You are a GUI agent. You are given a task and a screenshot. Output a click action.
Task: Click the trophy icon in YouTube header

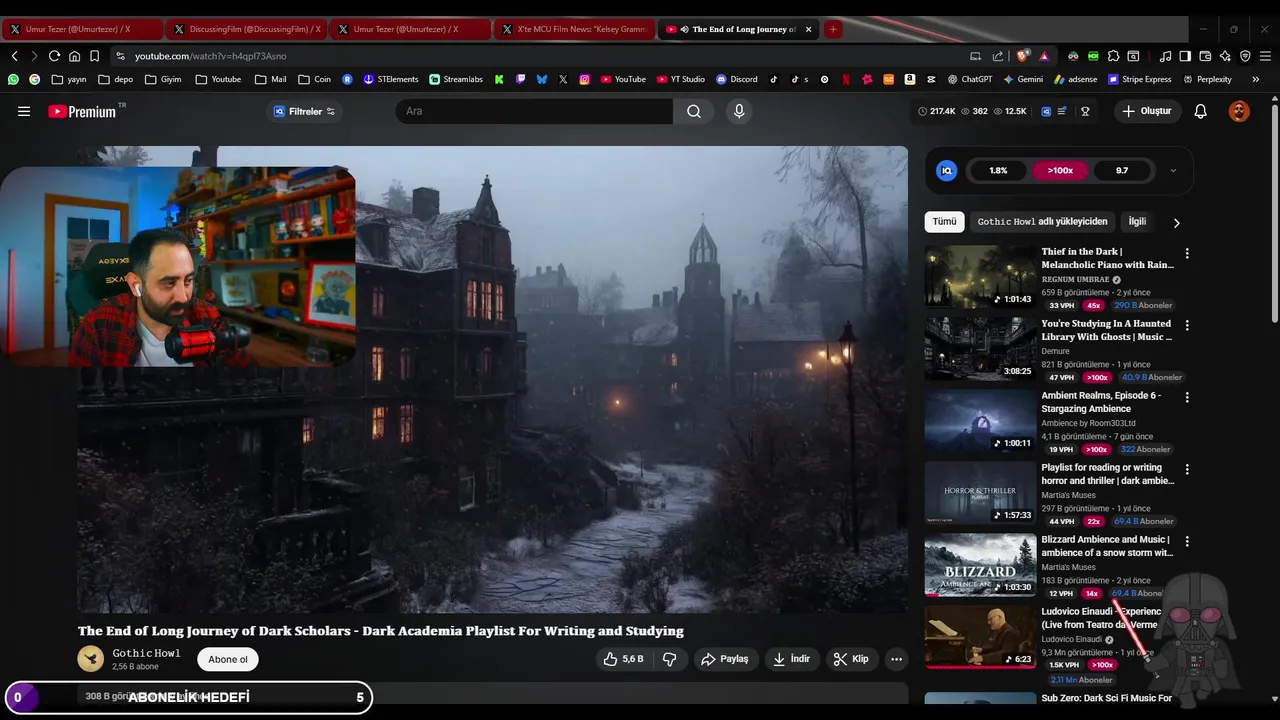click(1085, 111)
